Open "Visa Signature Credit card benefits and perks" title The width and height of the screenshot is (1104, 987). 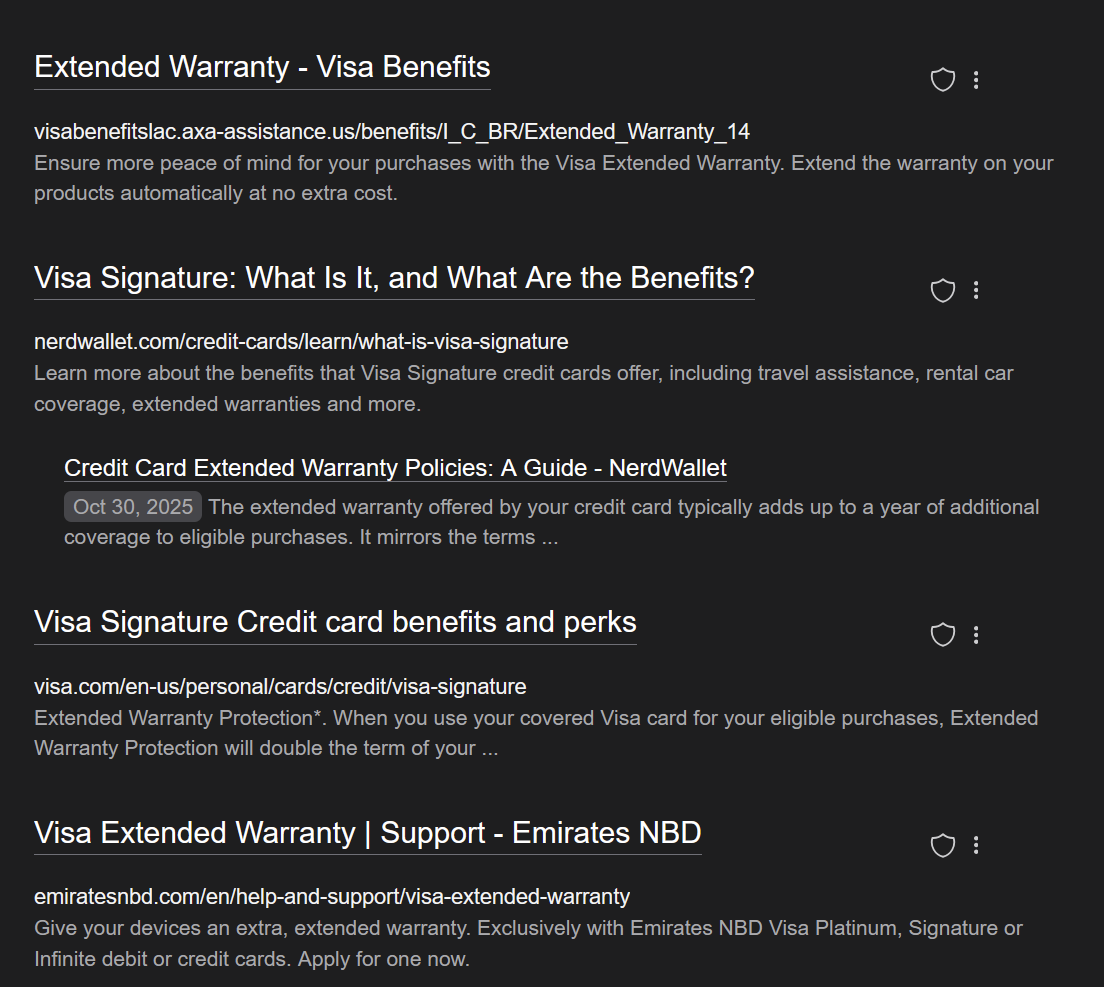pos(335,622)
